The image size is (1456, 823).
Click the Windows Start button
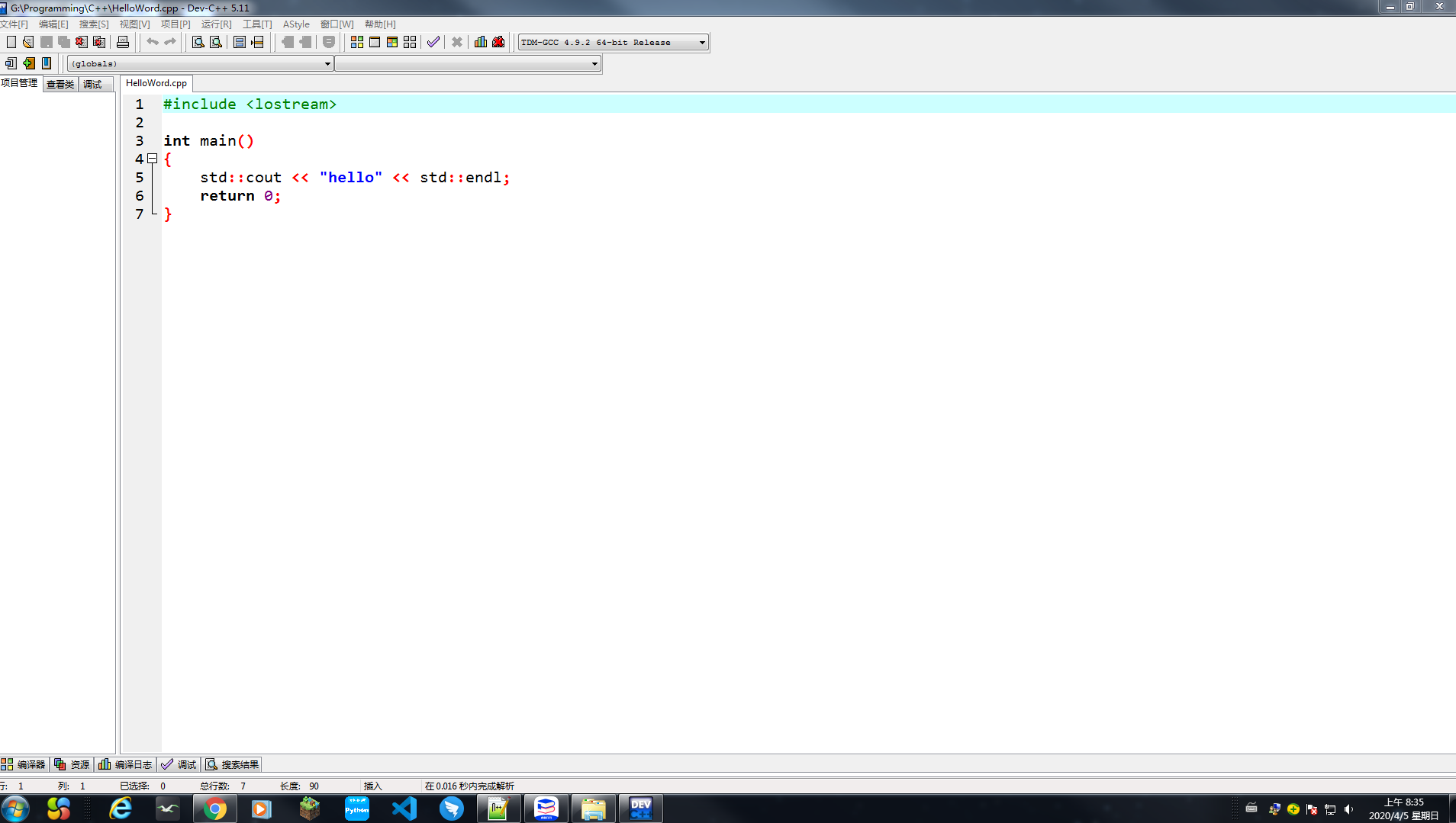click(x=14, y=809)
